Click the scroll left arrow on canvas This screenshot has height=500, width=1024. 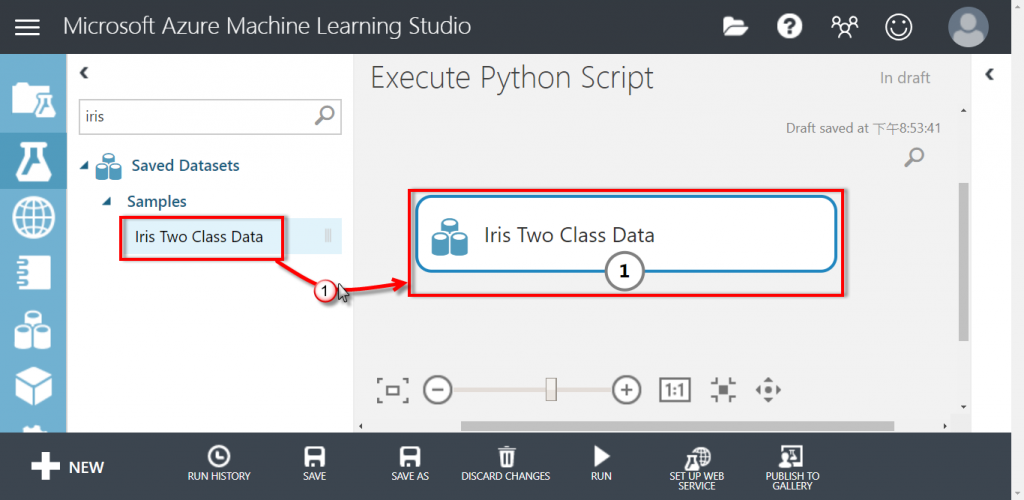(361, 427)
